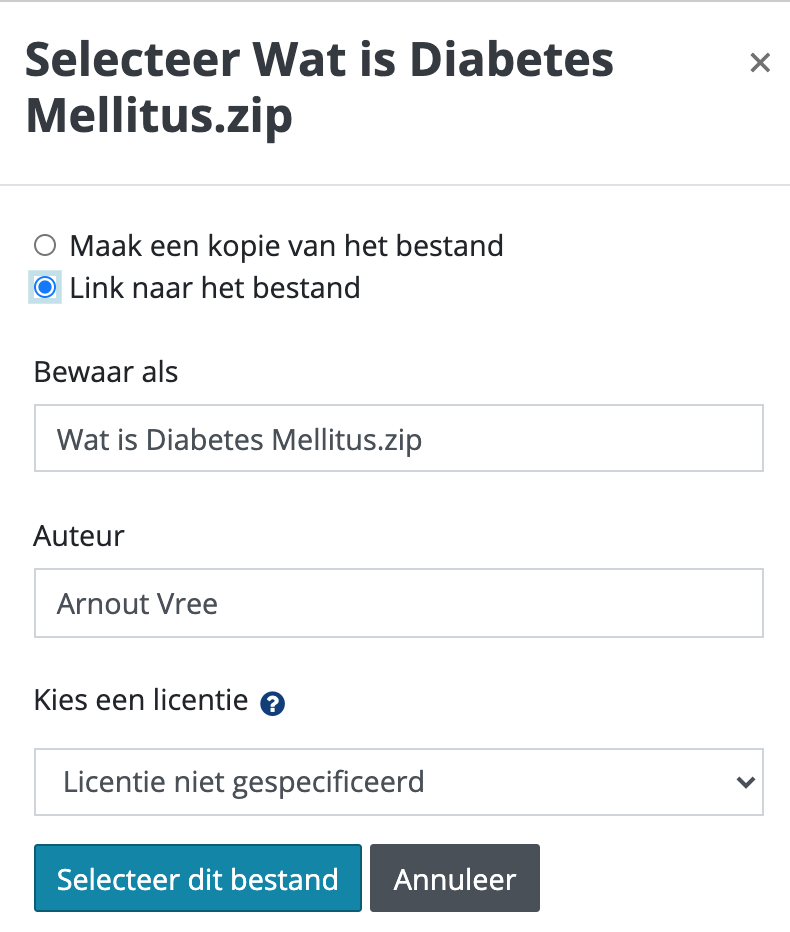Click the 'Maak een kopie van het bestand' label text
Screen dimensions: 790x932
[x=287, y=245]
